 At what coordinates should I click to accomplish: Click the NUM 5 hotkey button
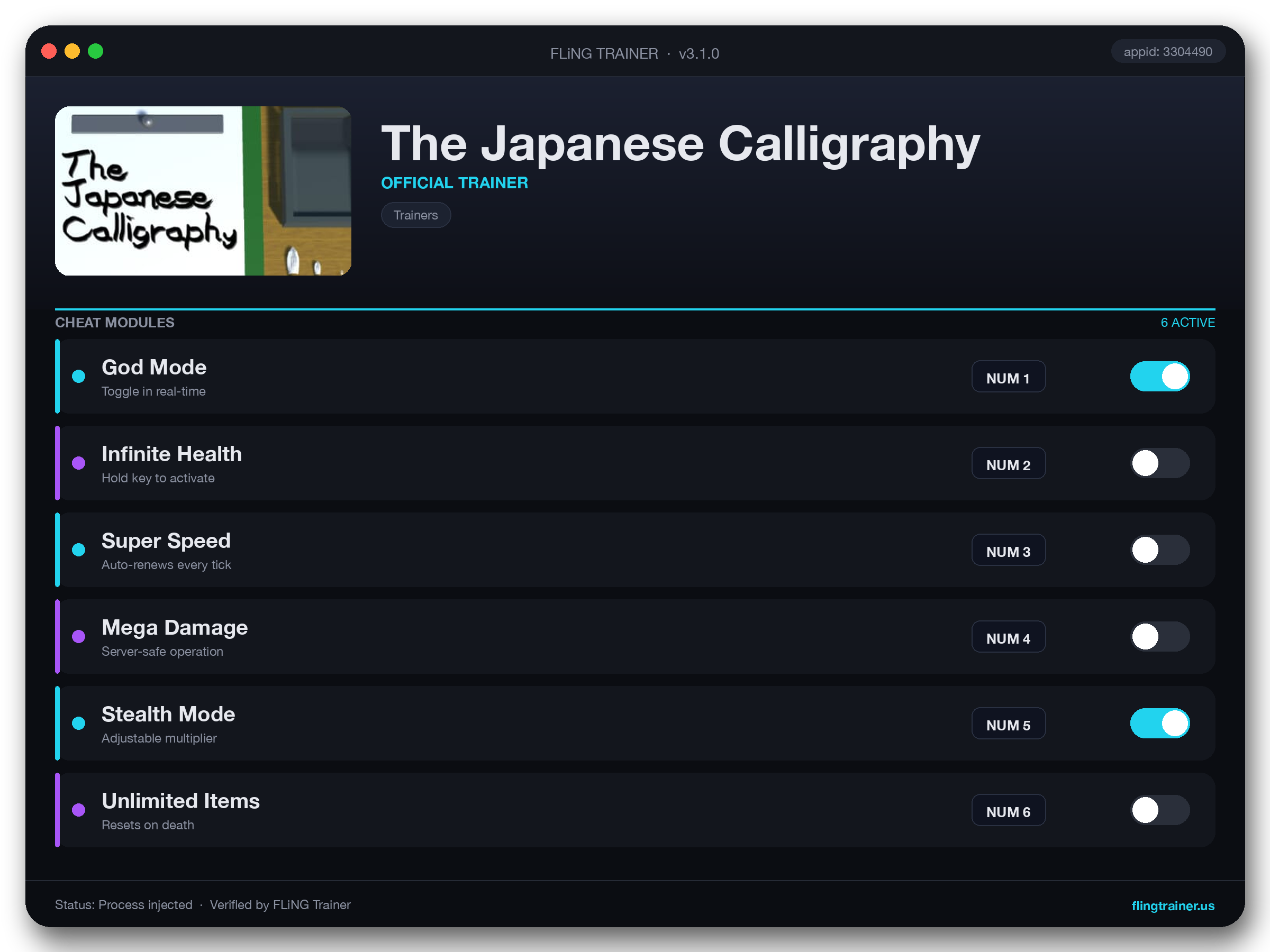click(x=1008, y=724)
